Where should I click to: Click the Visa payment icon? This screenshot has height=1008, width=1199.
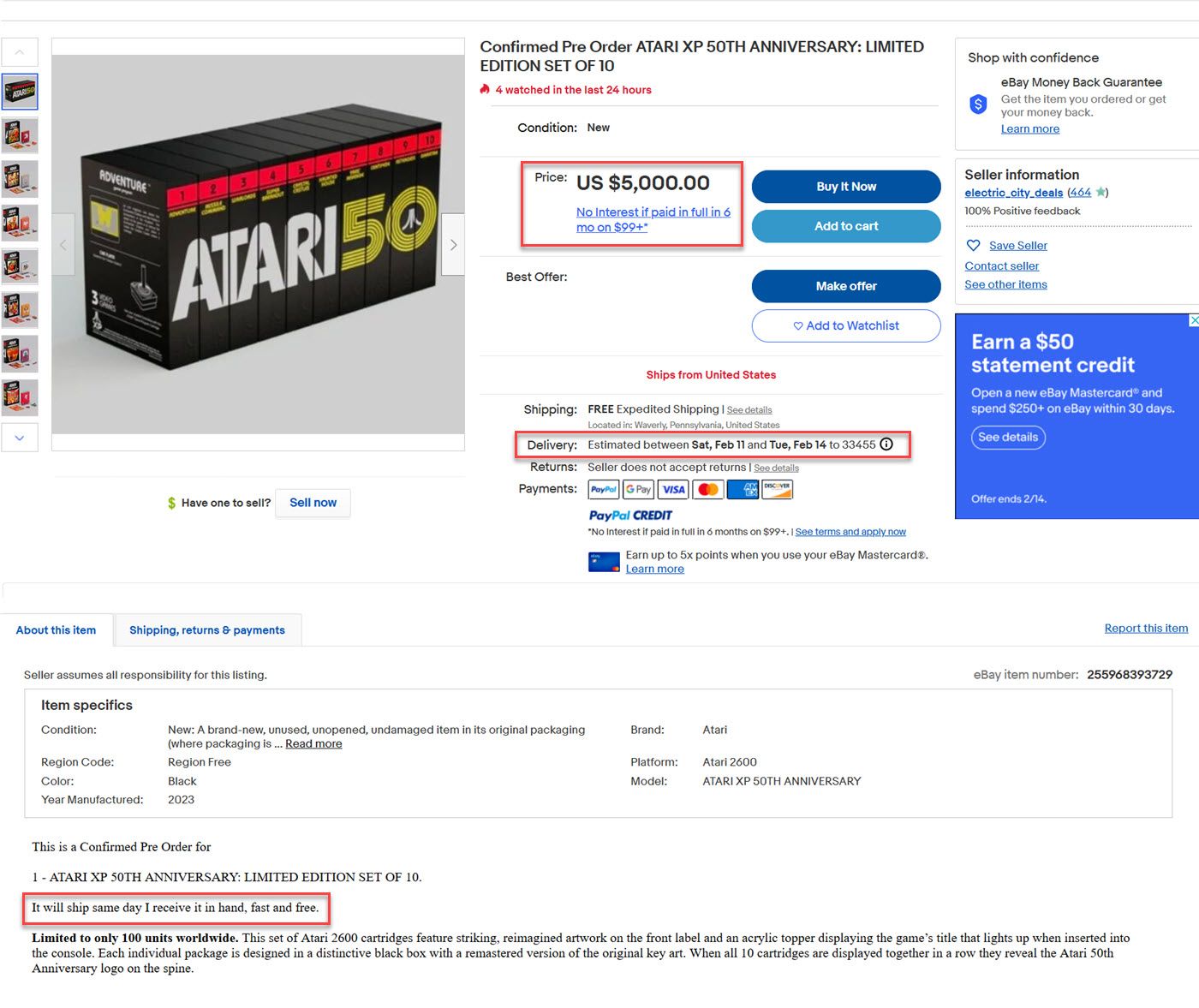click(x=673, y=489)
